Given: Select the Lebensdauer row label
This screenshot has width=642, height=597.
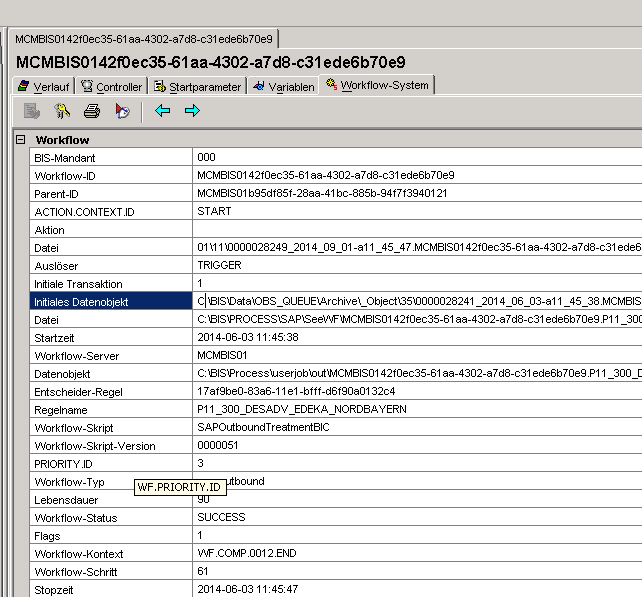Looking at the screenshot, I should (111, 500).
